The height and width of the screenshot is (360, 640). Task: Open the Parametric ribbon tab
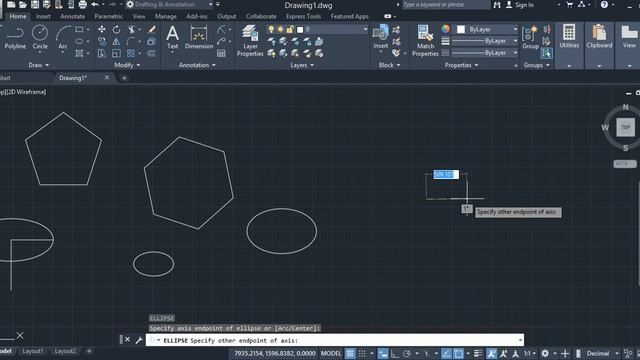point(108,16)
